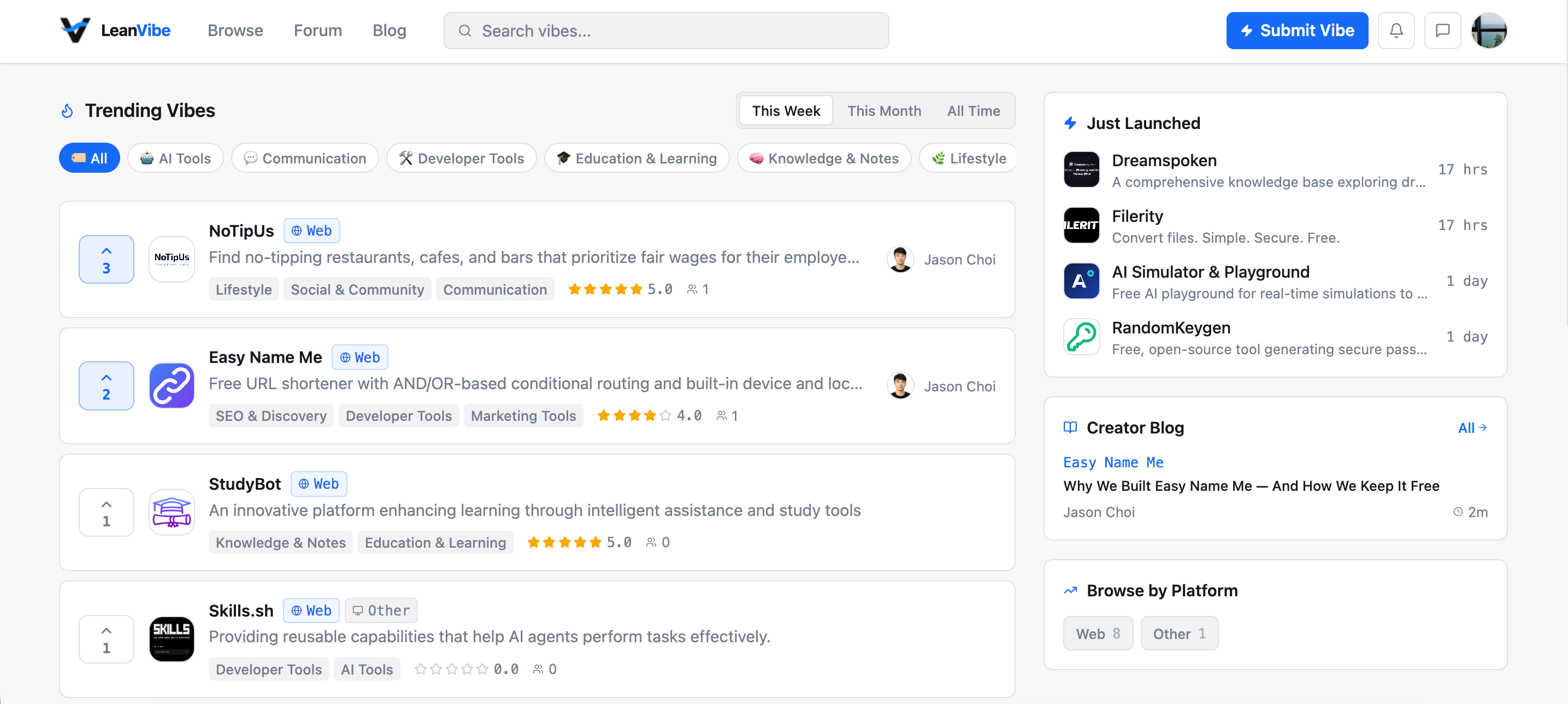Click the Search vibes input field

click(x=667, y=31)
